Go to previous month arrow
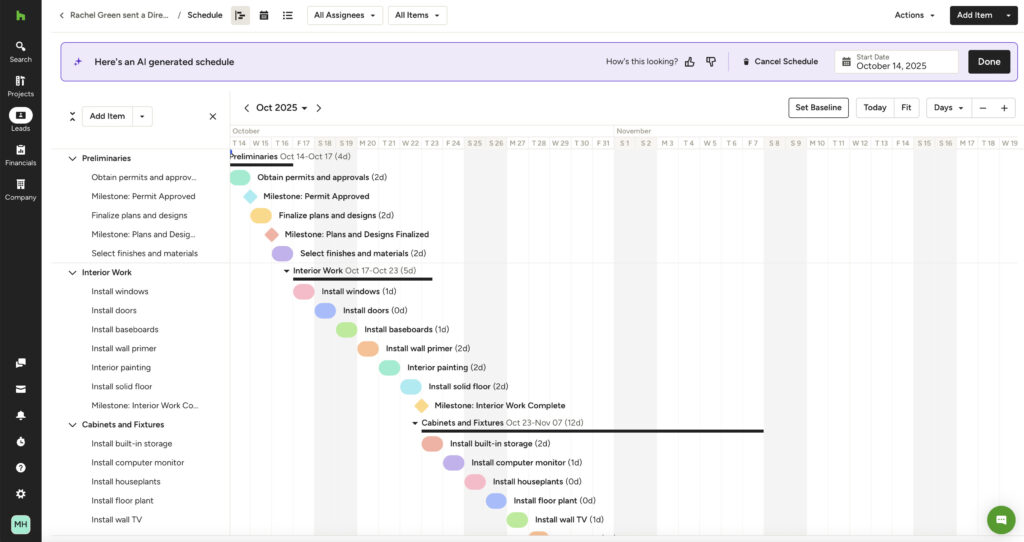 (x=246, y=108)
